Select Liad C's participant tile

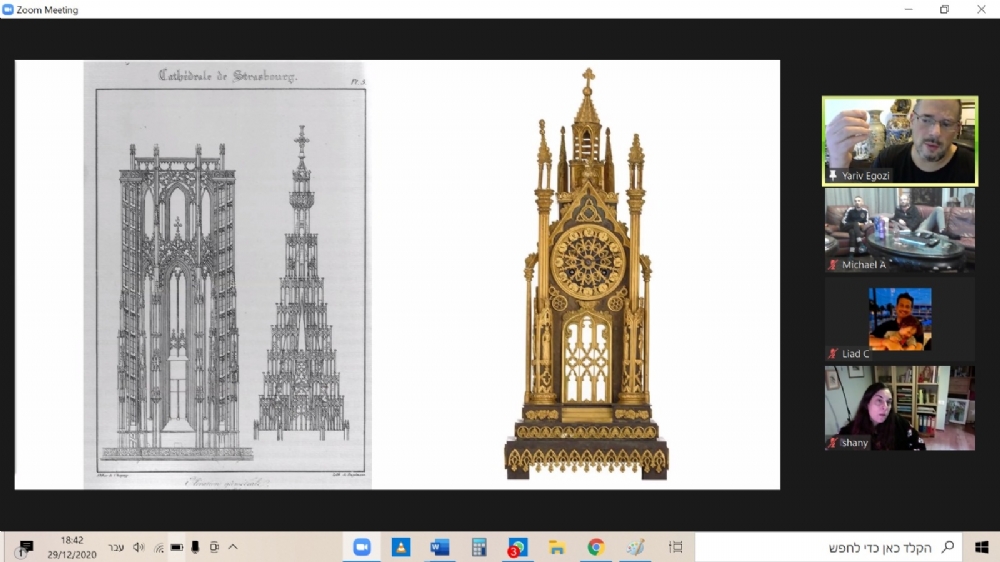pyautogui.click(x=900, y=319)
